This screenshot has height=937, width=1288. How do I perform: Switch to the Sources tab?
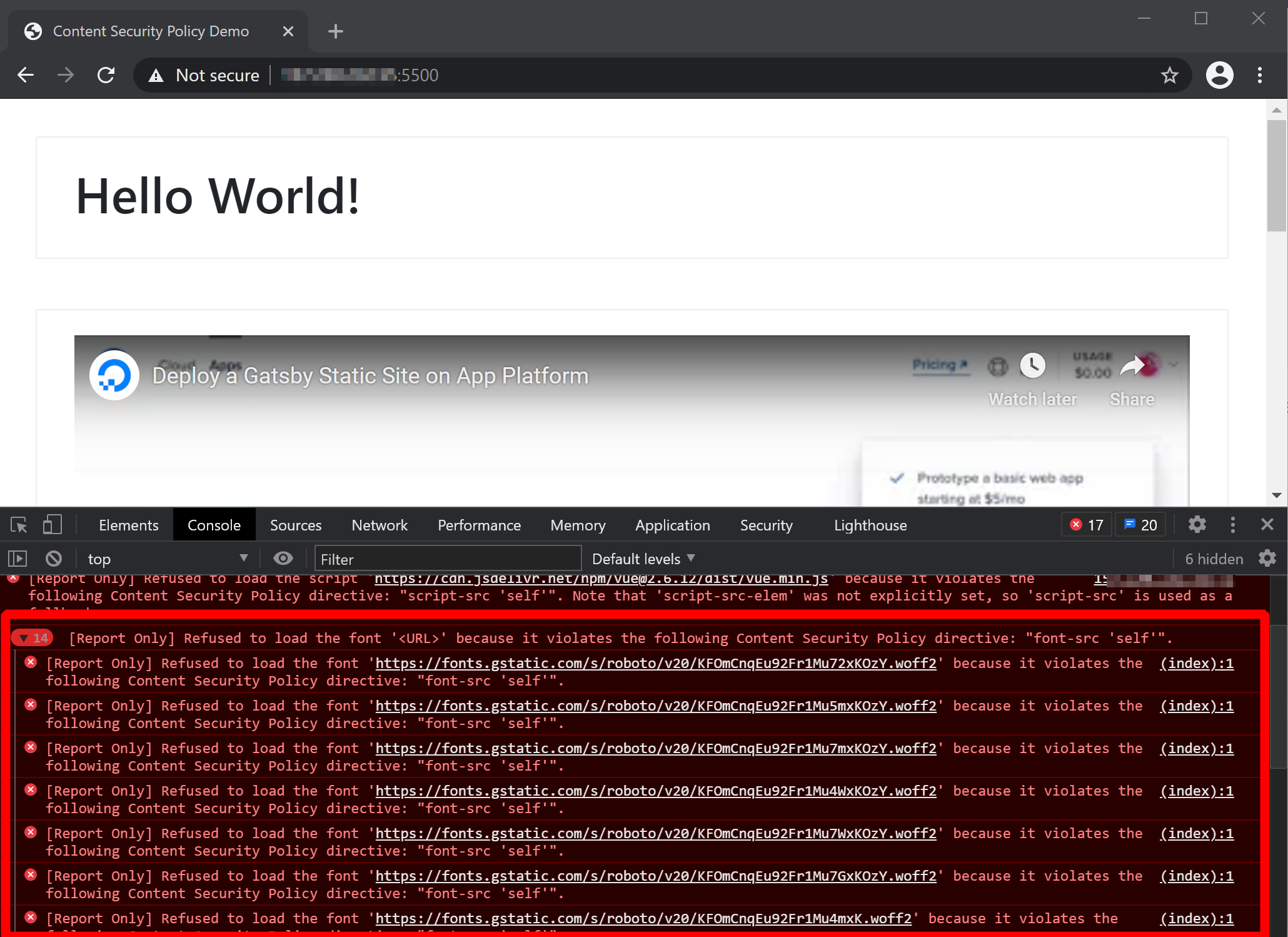[x=296, y=525]
